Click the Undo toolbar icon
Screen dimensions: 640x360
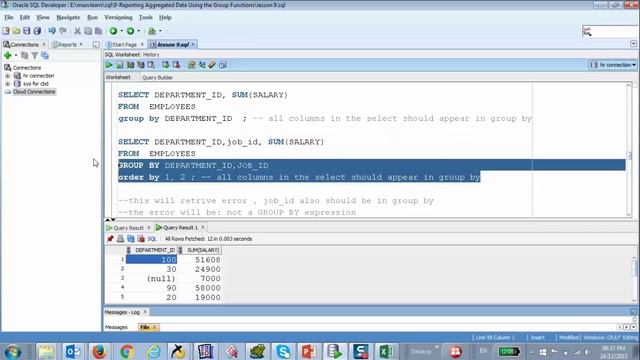[x=52, y=31]
